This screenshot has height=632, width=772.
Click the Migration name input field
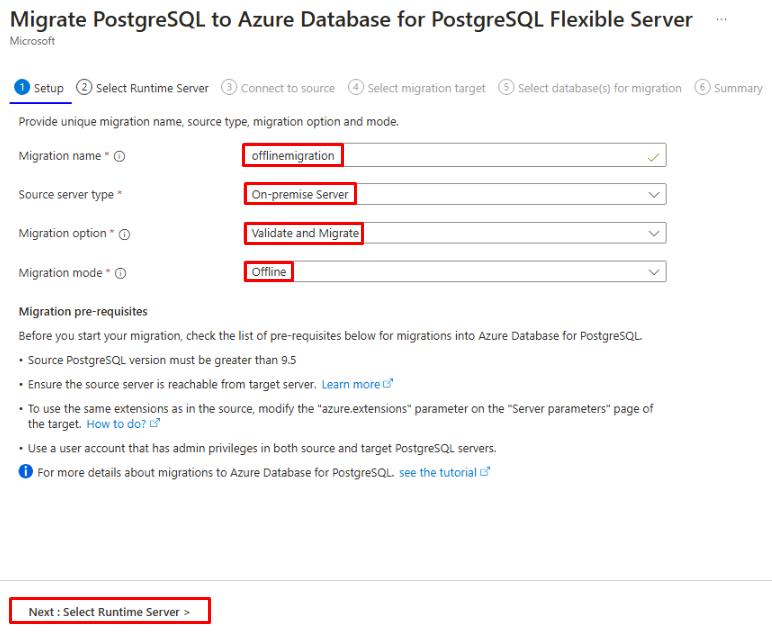coord(455,156)
